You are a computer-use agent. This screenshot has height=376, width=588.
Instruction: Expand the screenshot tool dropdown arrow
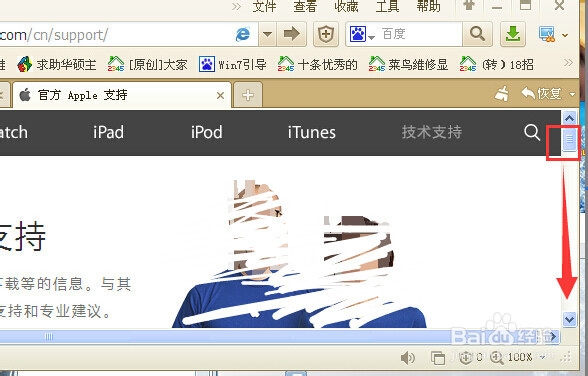pyautogui.click(x=565, y=35)
